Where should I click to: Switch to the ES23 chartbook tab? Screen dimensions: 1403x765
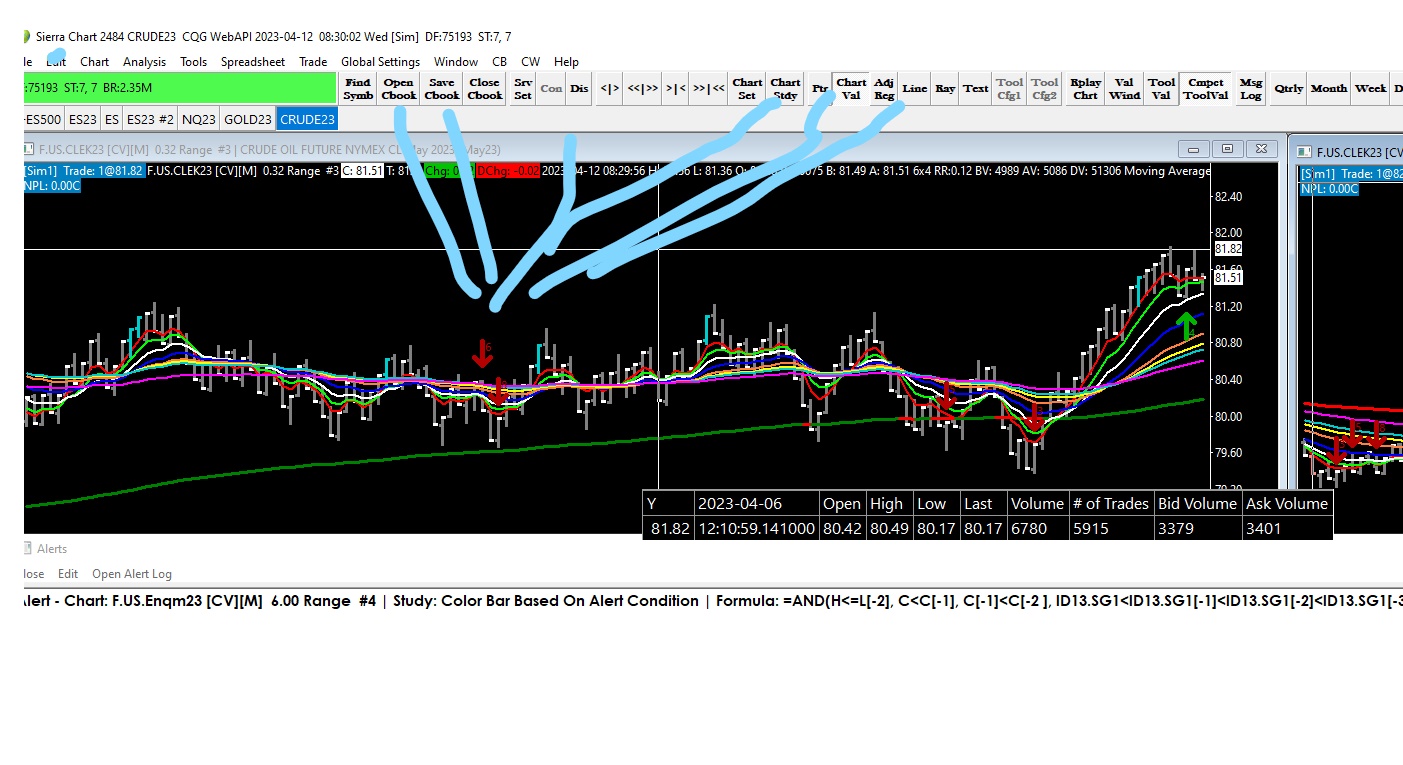pyautogui.click(x=83, y=119)
